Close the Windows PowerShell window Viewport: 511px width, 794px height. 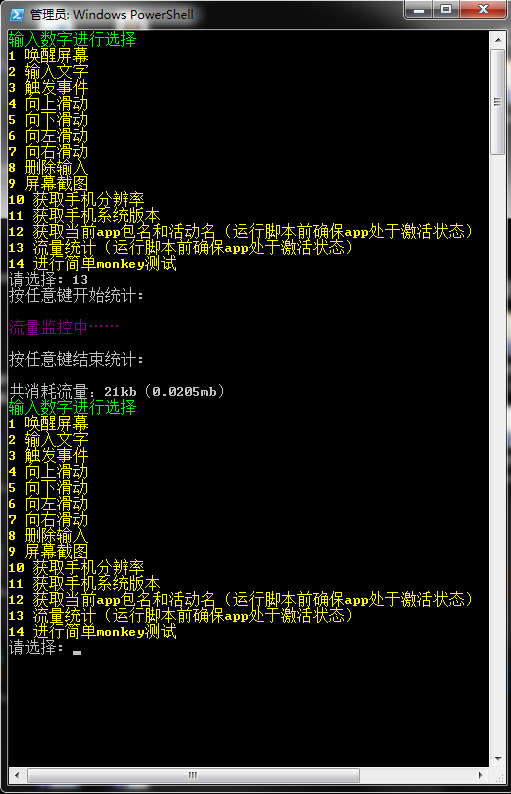pyautogui.click(x=483, y=10)
